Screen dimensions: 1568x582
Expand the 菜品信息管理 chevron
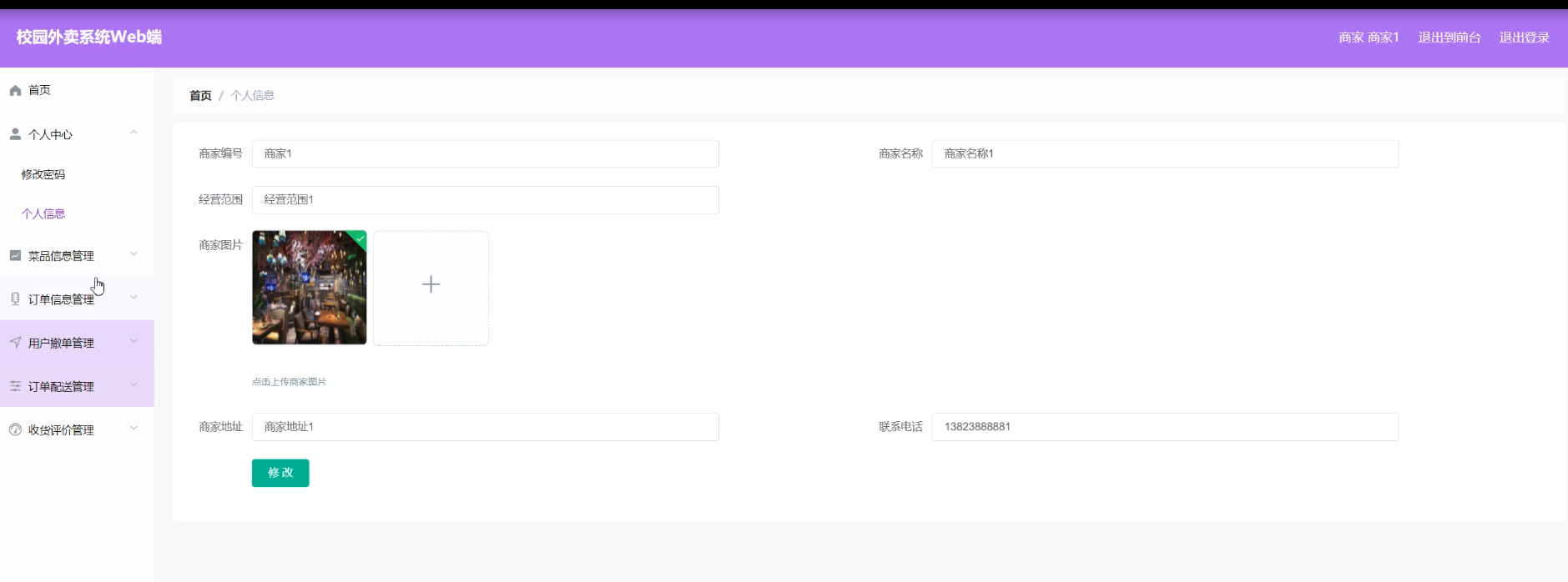coord(134,254)
